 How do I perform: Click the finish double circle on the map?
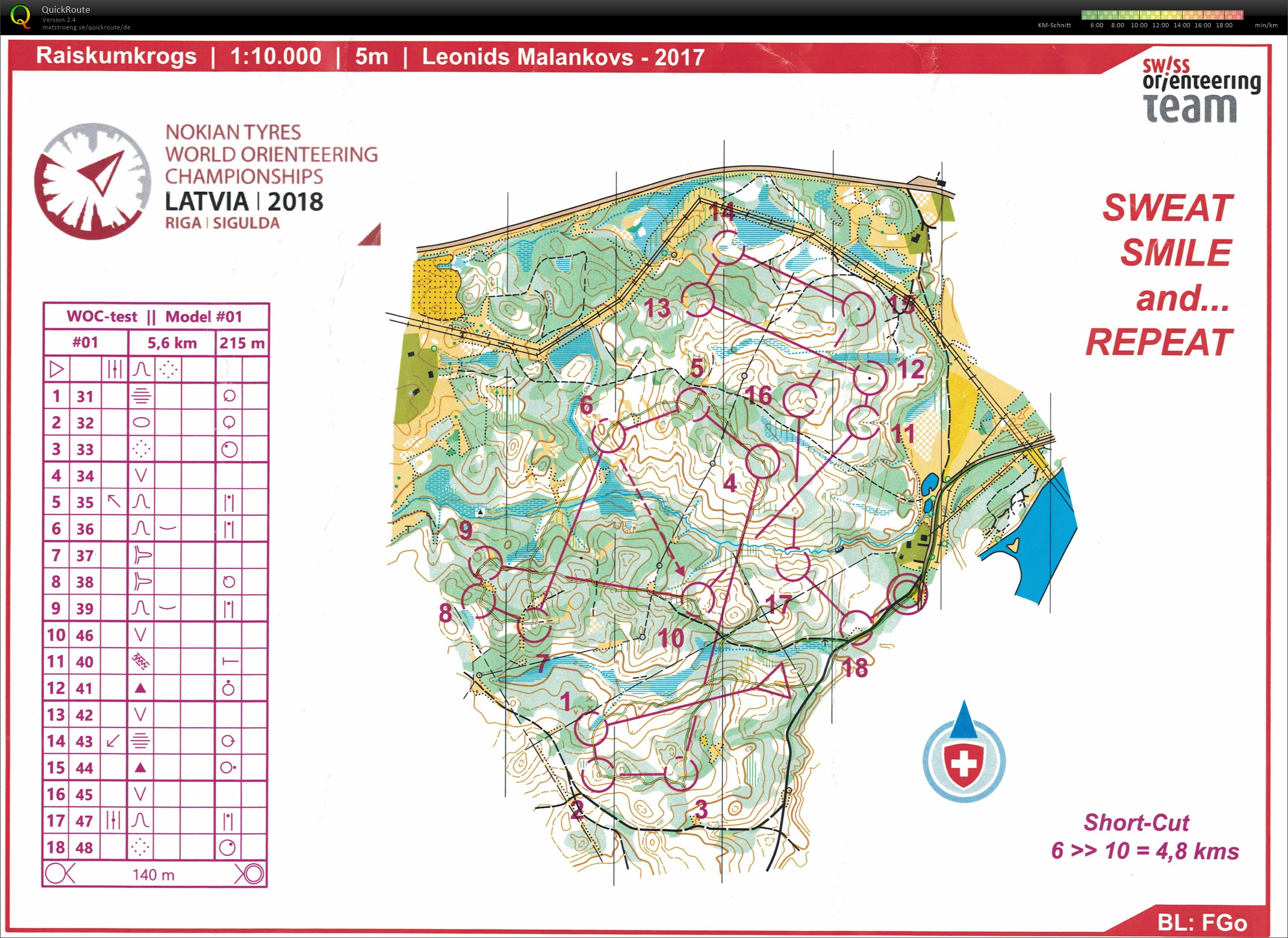[907, 593]
